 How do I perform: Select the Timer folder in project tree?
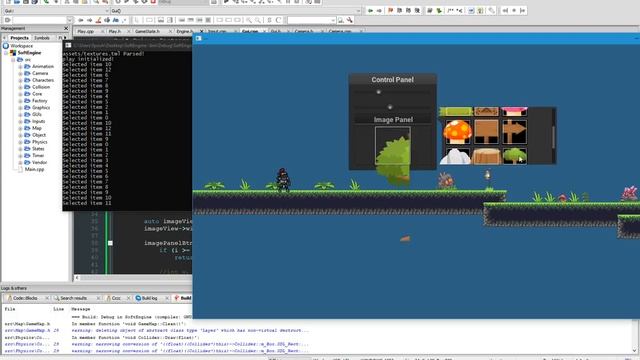38,156
